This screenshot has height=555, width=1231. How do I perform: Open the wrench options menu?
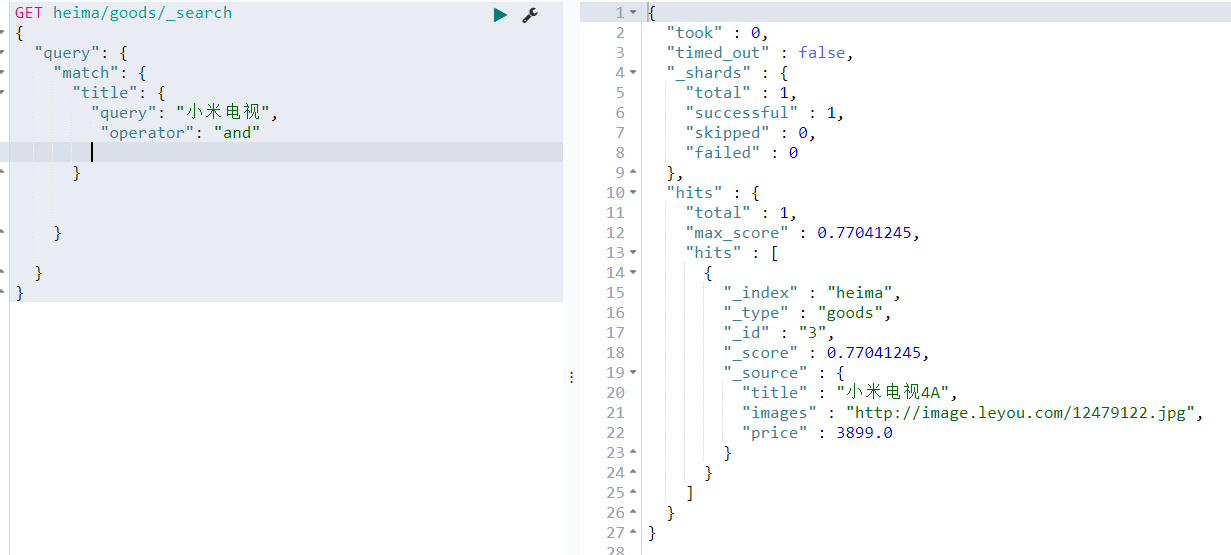(530, 15)
